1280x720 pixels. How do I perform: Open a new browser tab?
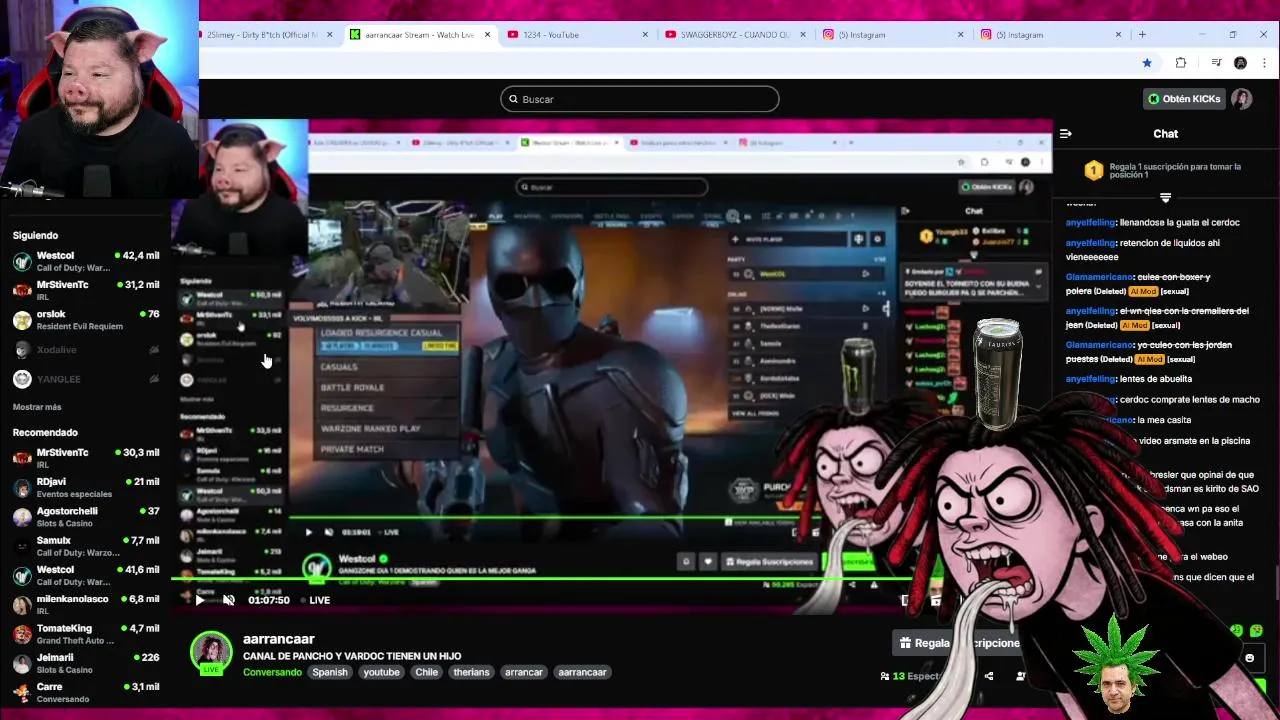[x=1142, y=34]
